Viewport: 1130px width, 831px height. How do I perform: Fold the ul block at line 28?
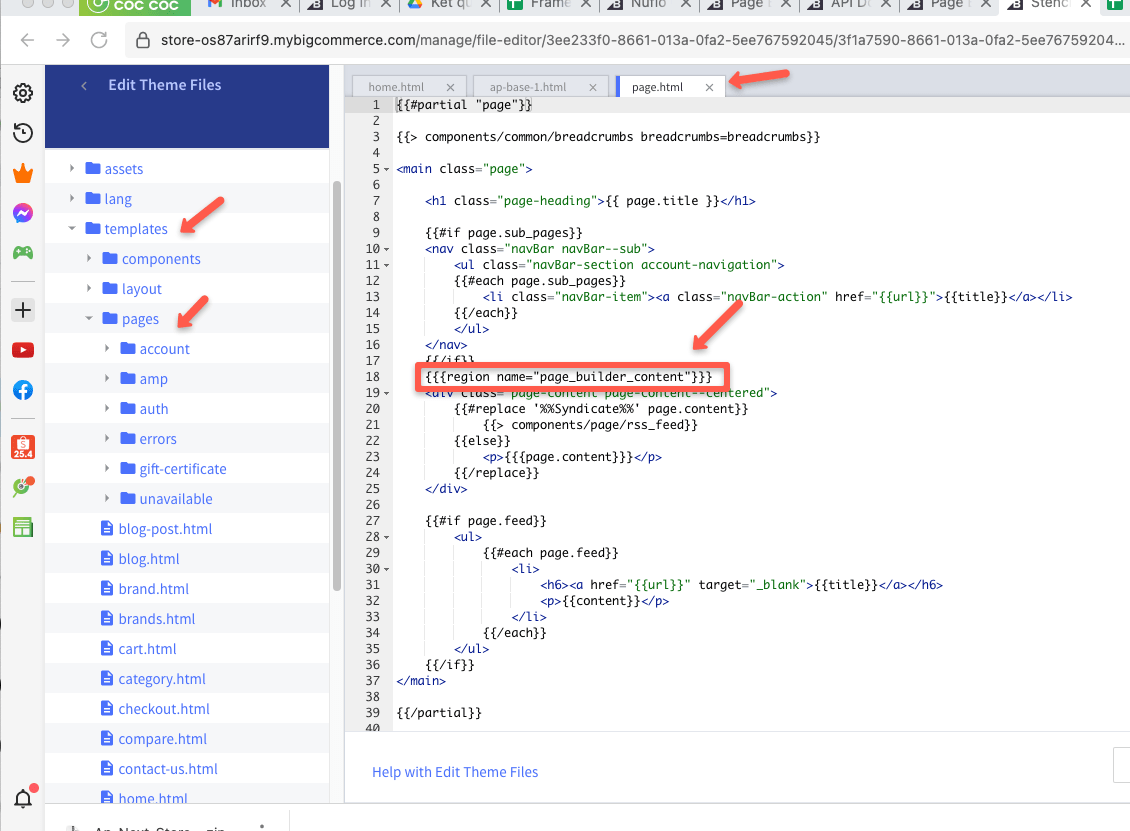387,538
